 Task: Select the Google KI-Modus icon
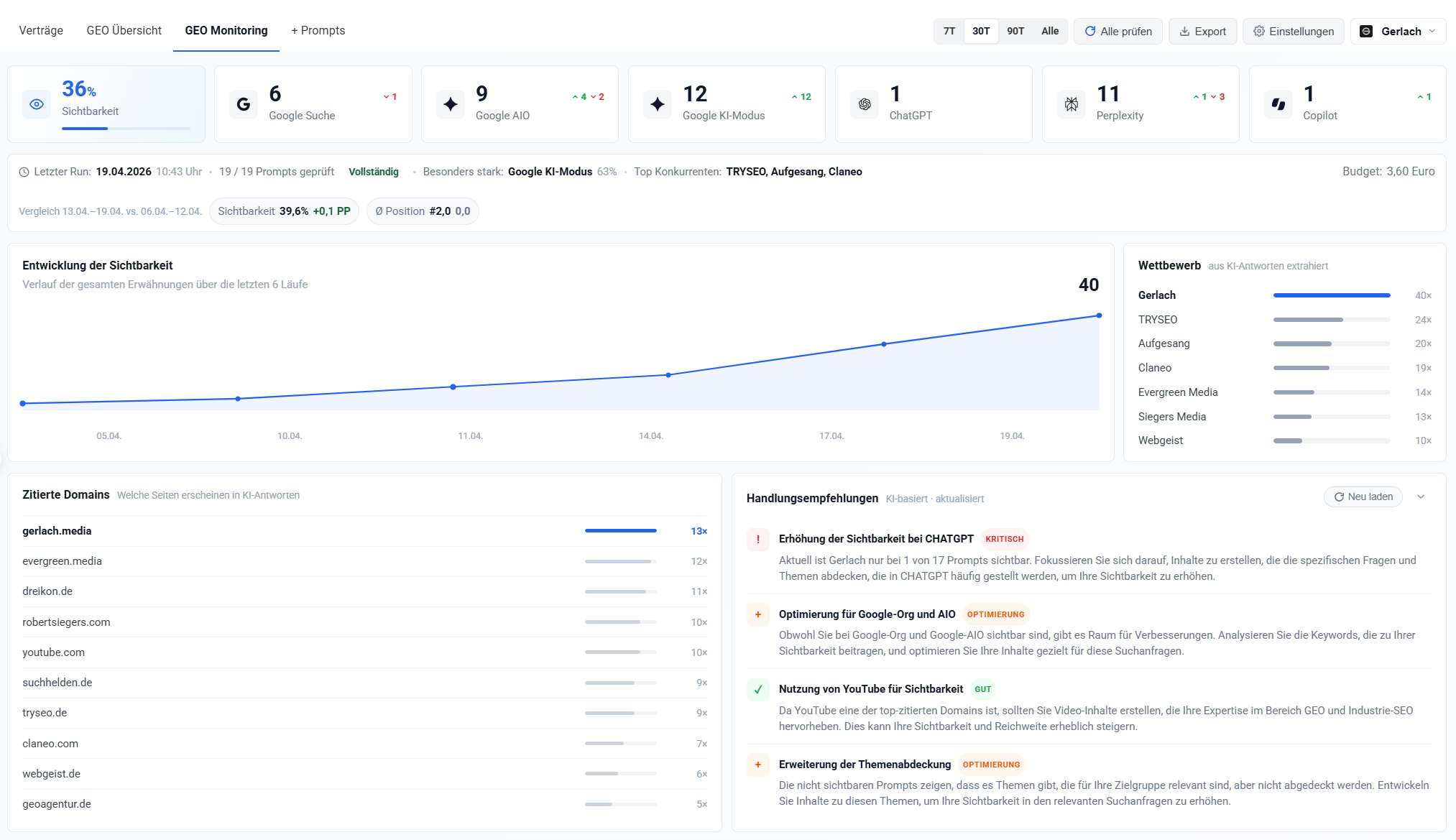[x=657, y=103]
